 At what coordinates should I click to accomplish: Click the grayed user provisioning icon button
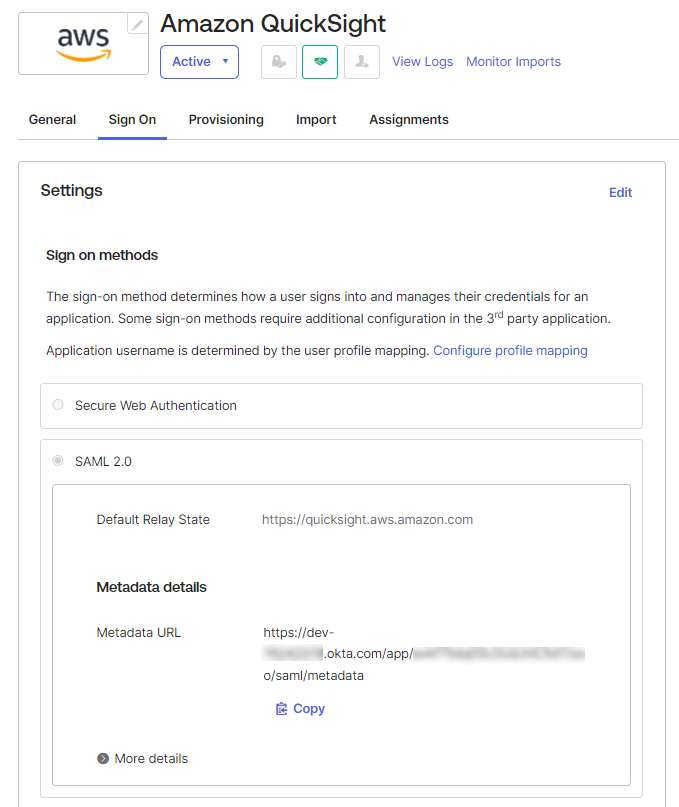(362, 62)
